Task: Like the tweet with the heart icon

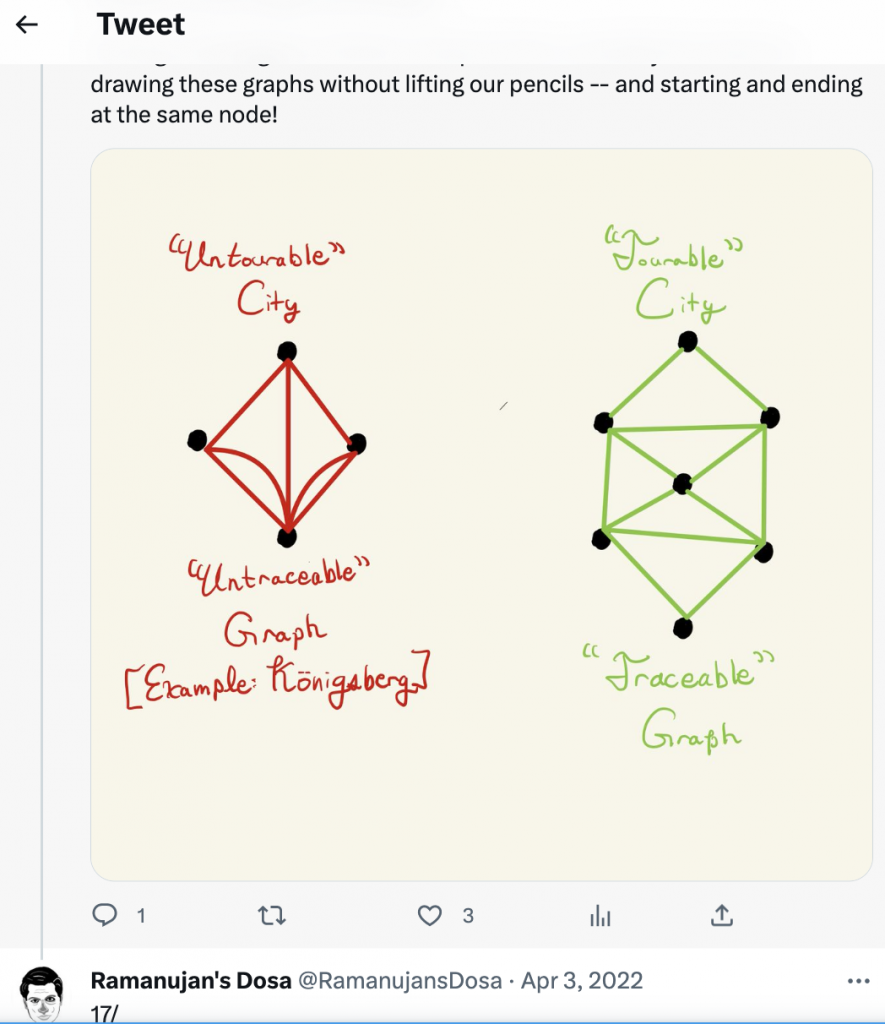Action: coord(429,916)
